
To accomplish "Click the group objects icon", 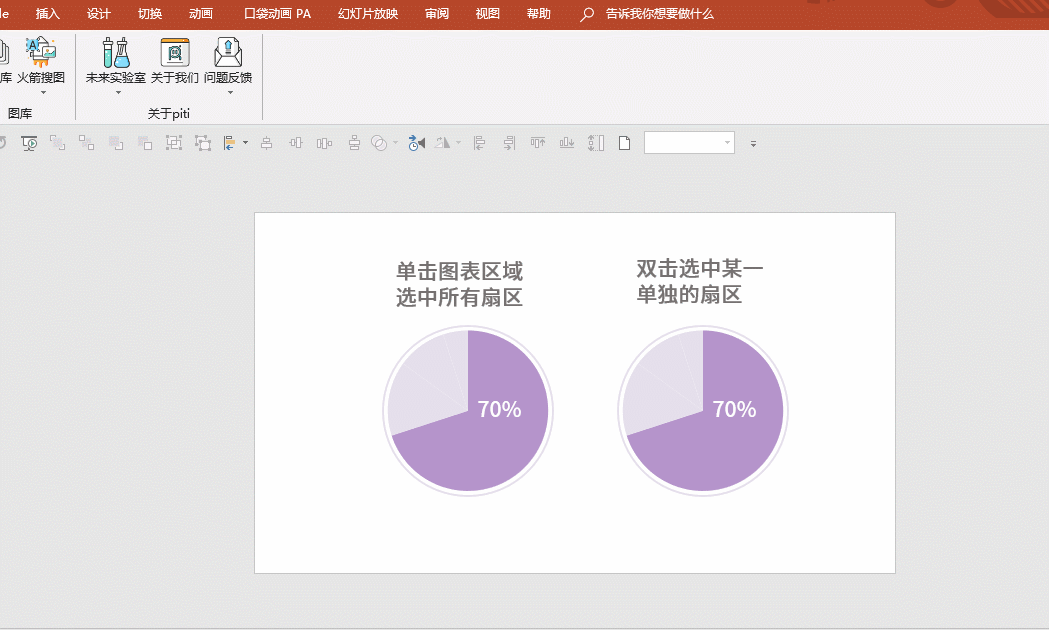I will [x=174, y=142].
